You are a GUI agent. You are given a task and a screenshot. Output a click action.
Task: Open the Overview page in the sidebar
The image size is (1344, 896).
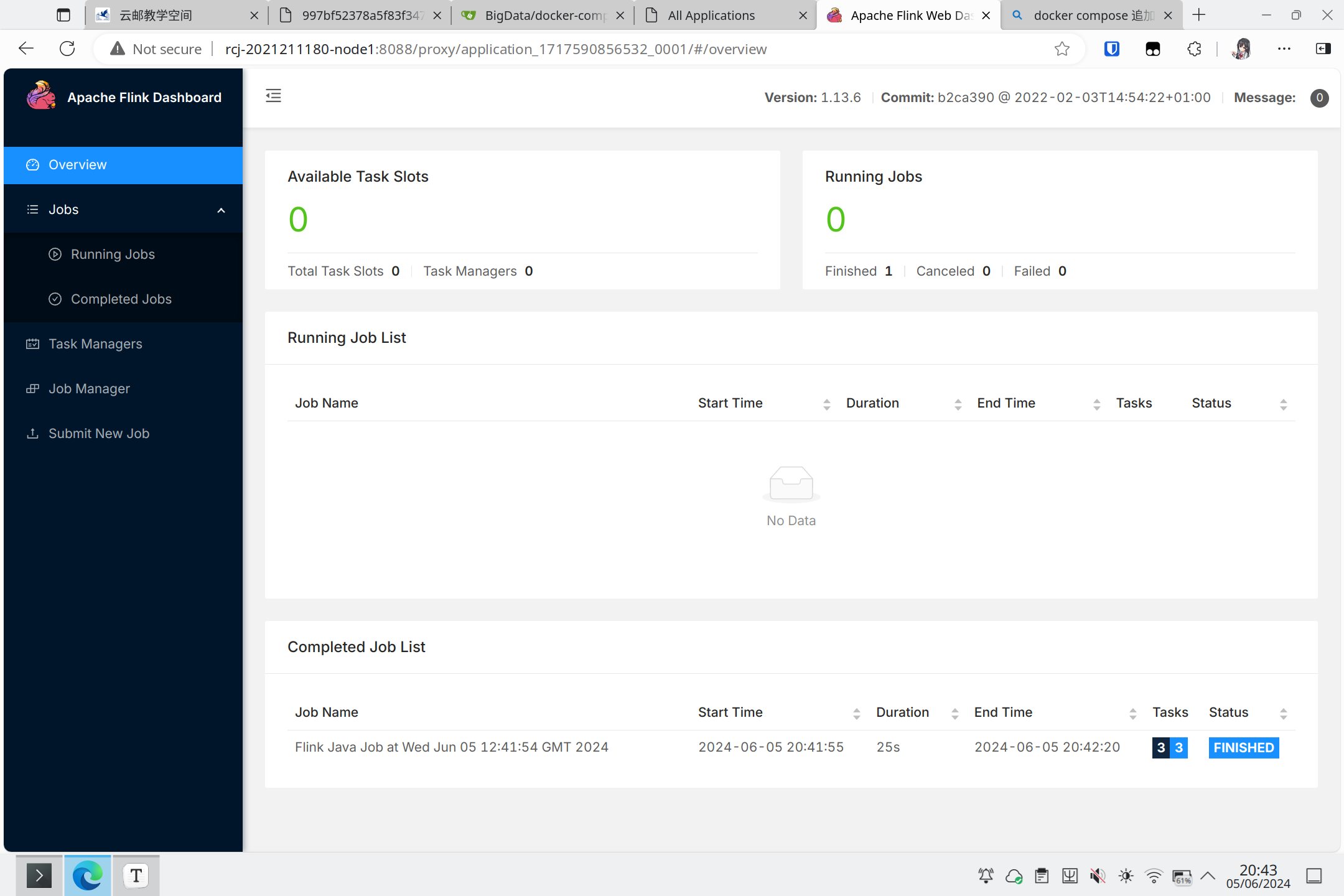123,165
